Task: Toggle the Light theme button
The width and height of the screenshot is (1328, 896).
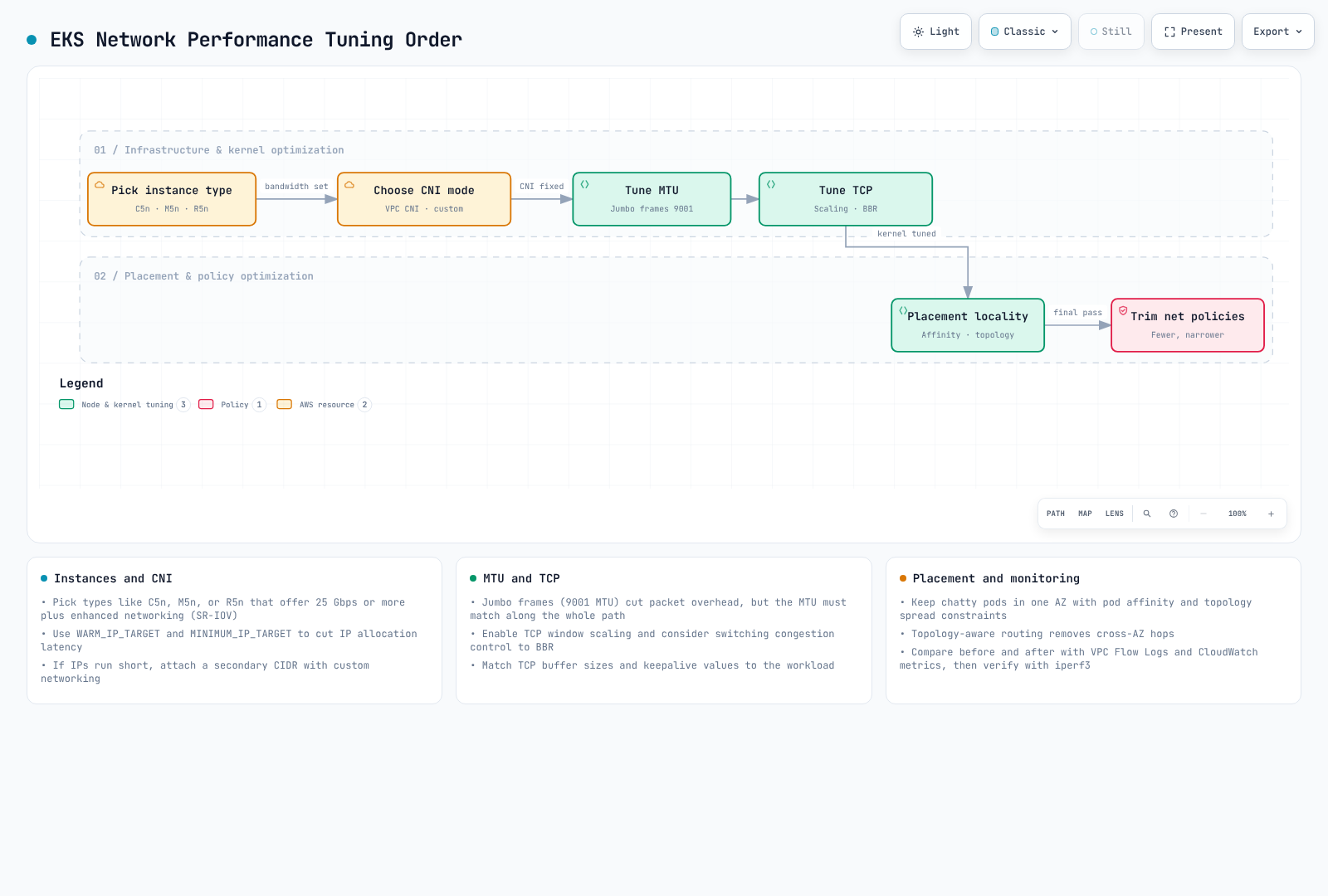Action: pyautogui.click(x=935, y=32)
